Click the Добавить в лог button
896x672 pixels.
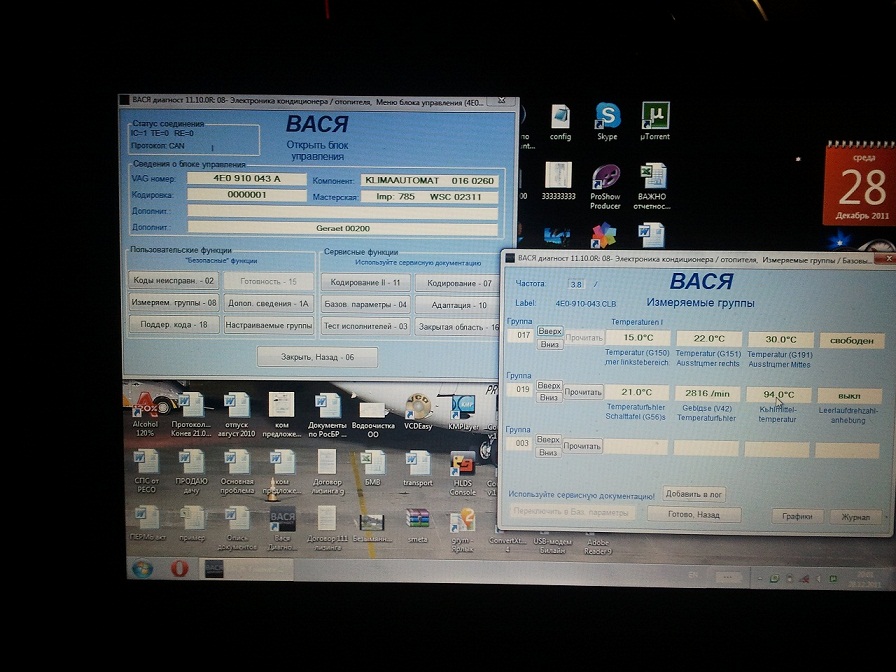click(694, 494)
